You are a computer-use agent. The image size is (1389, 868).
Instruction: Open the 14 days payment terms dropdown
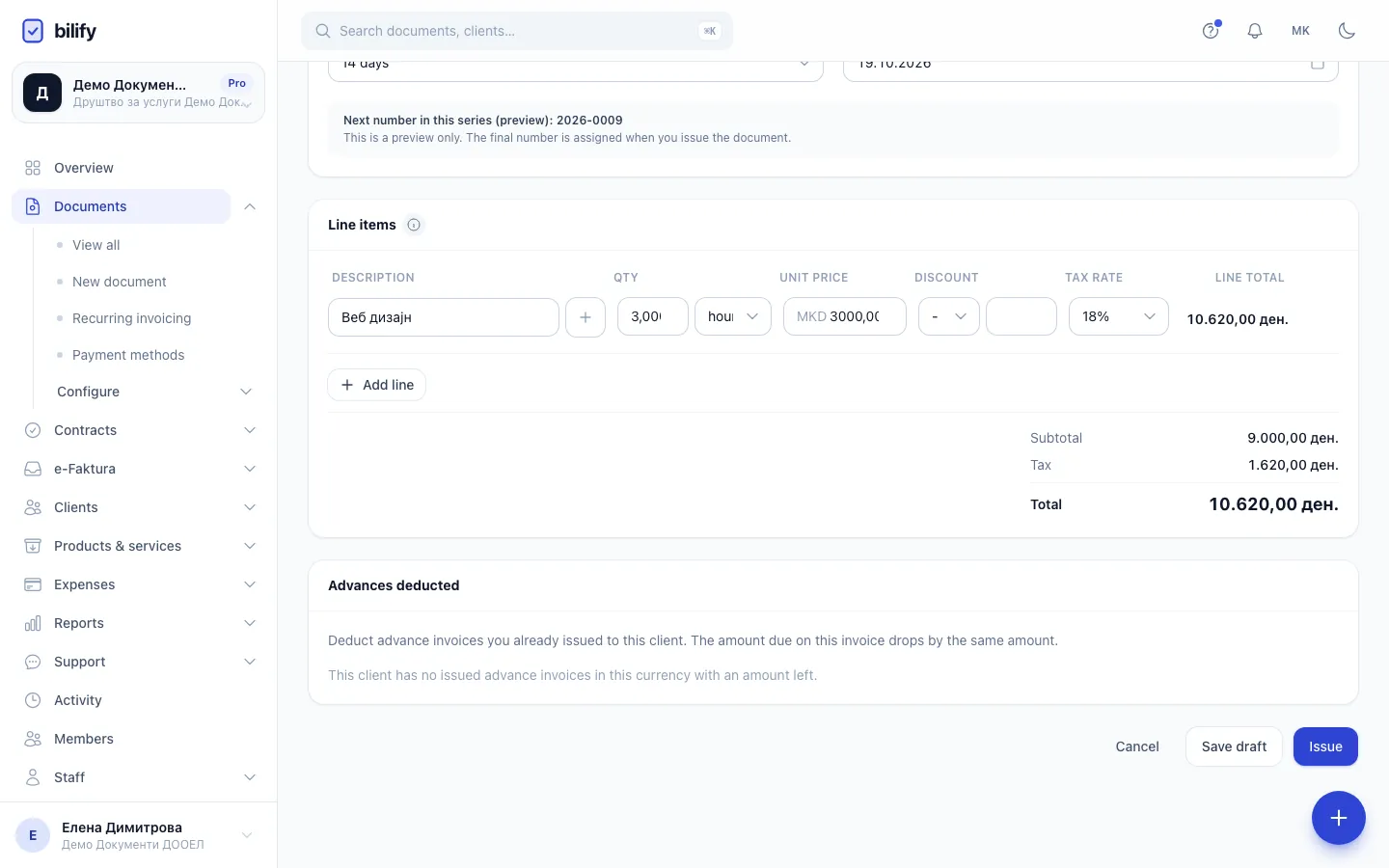(576, 71)
